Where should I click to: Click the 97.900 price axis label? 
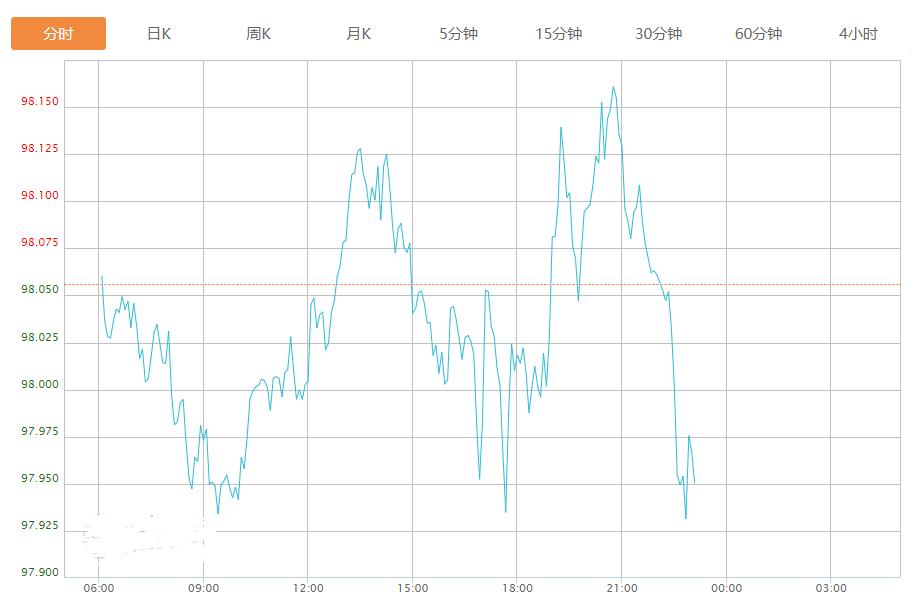[x=40, y=573]
